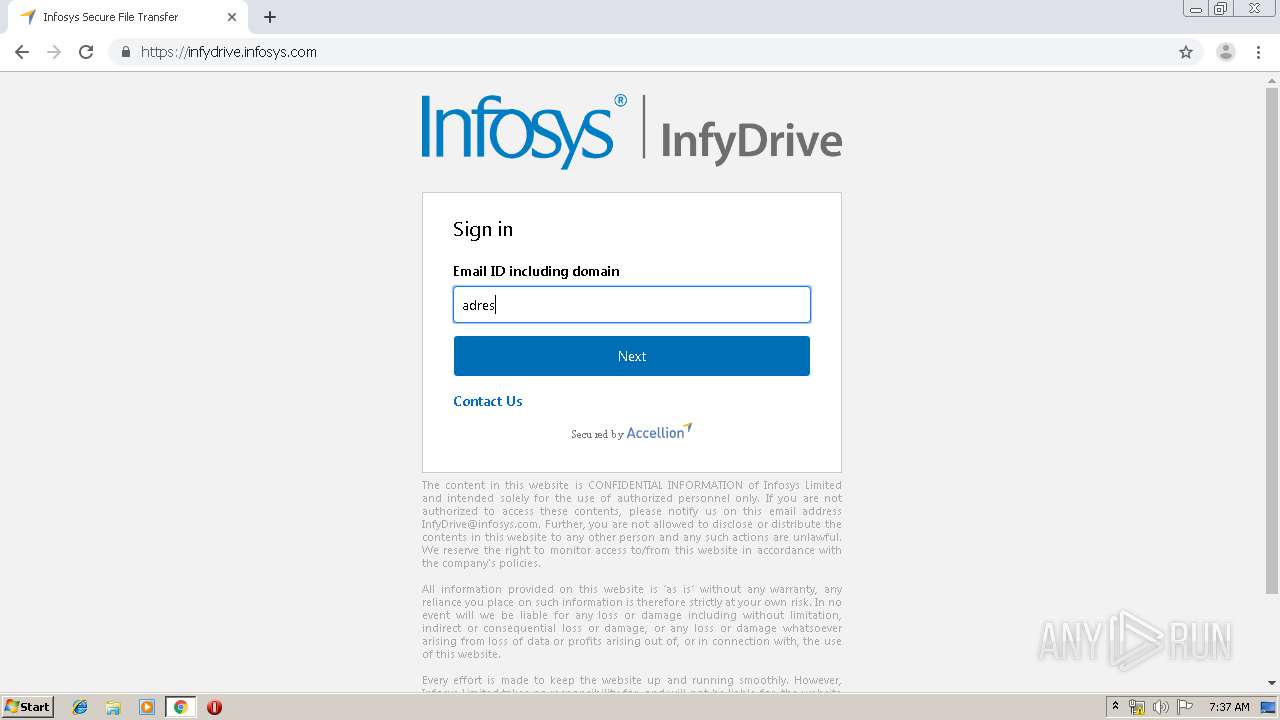Minimize the Chrome window

[x=1195, y=9]
